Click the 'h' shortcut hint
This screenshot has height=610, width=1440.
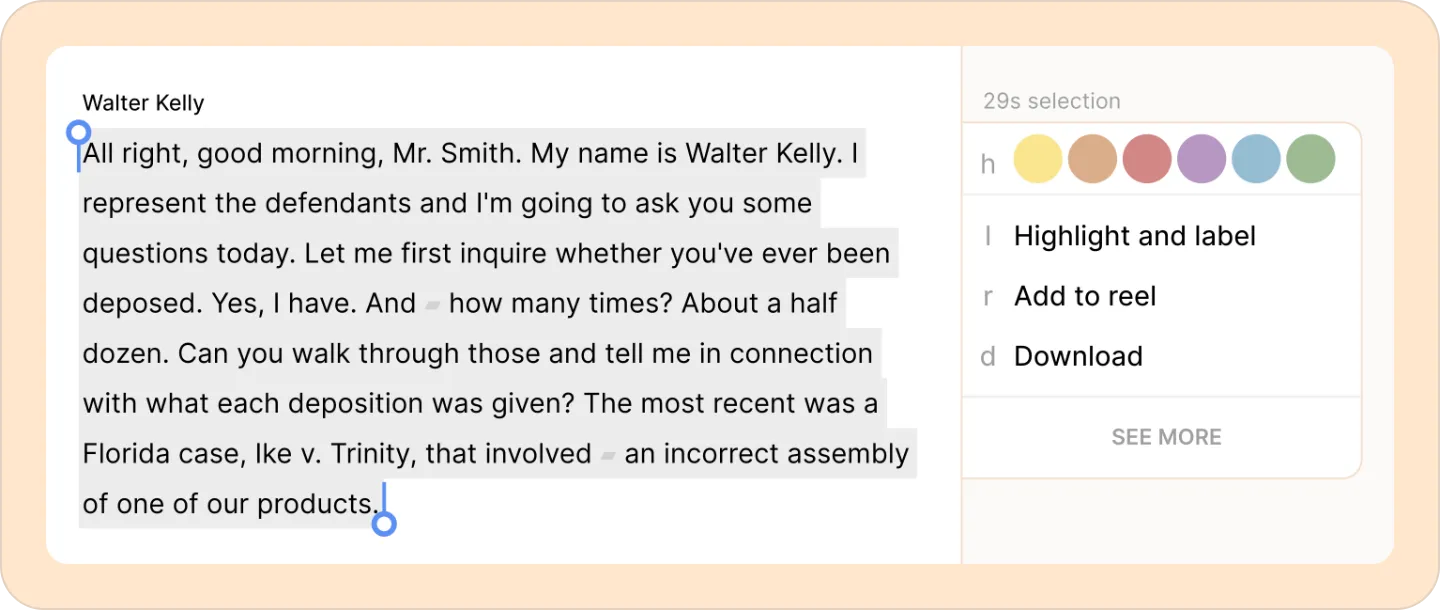[988, 164]
